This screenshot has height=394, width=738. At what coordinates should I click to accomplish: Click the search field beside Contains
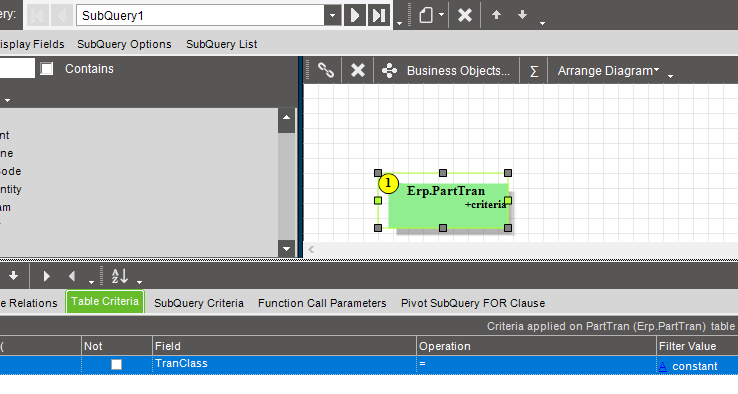point(17,68)
